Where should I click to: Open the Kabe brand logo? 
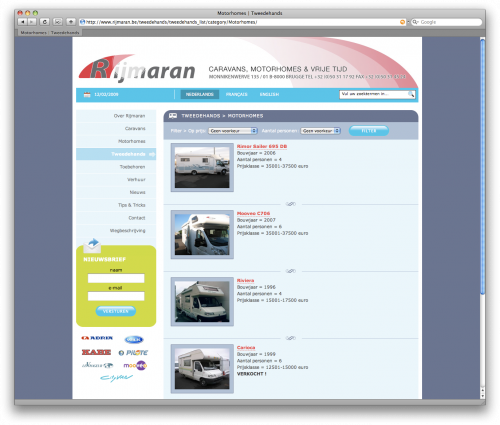pyautogui.click(x=96, y=352)
